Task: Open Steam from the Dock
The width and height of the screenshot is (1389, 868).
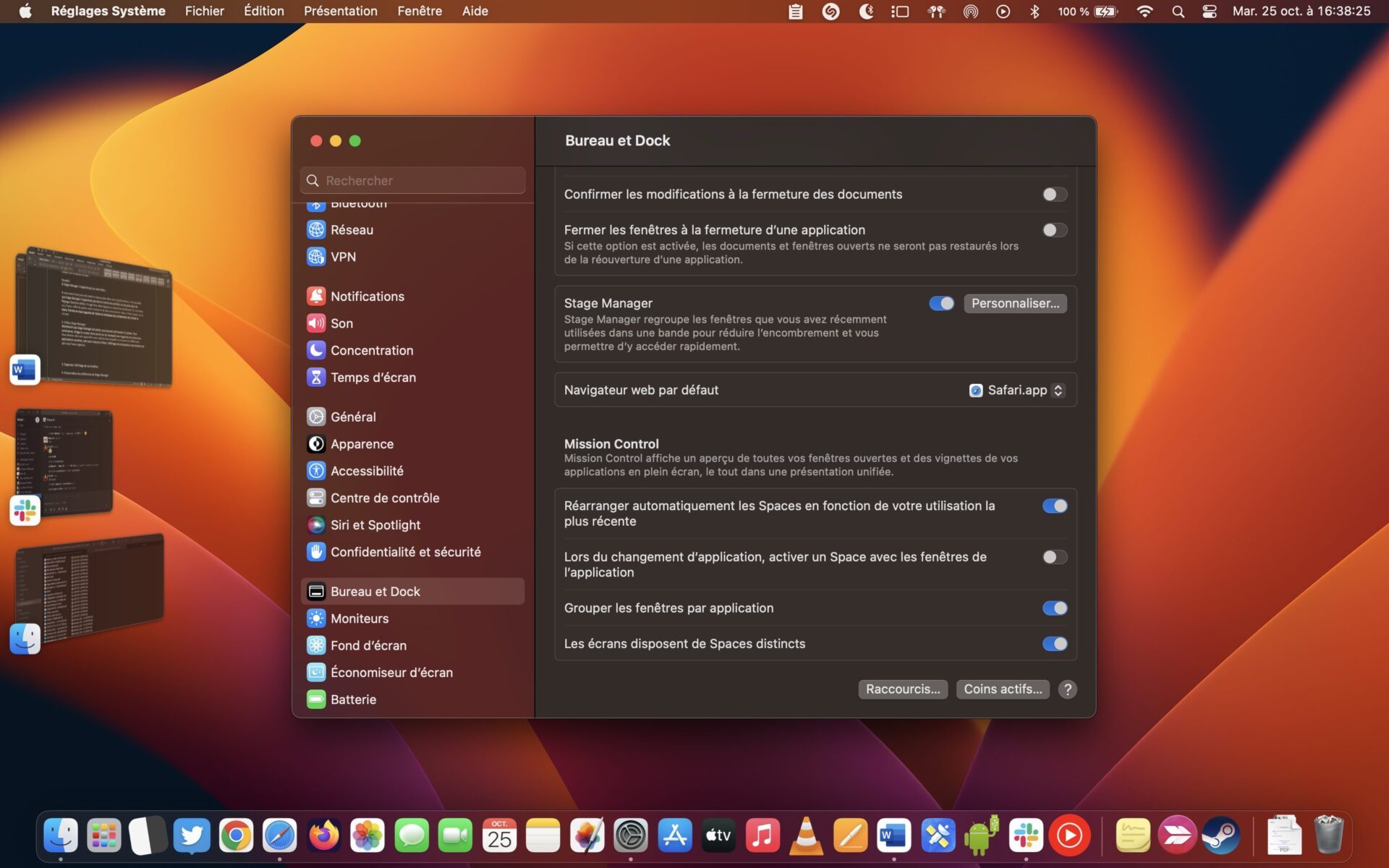Action: (x=1221, y=836)
